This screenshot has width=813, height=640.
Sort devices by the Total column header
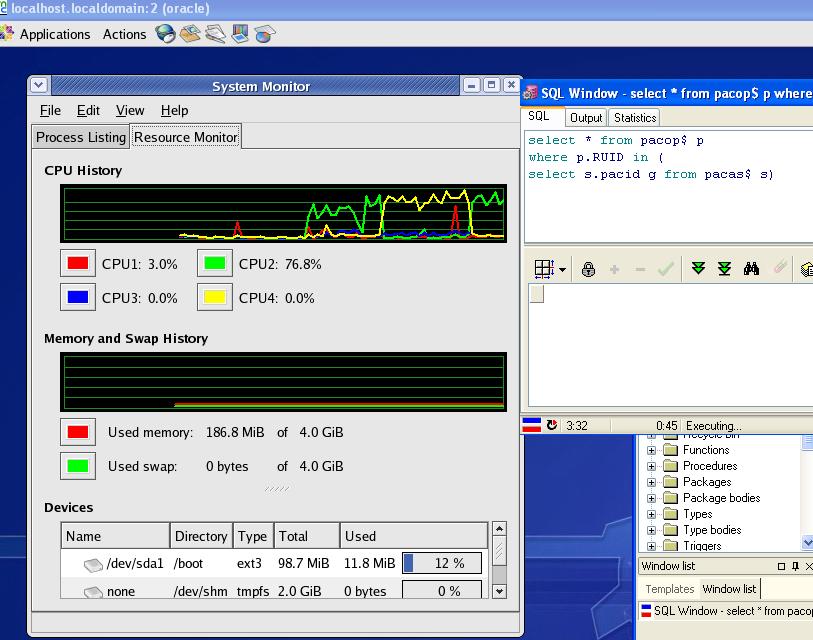tap(307, 536)
